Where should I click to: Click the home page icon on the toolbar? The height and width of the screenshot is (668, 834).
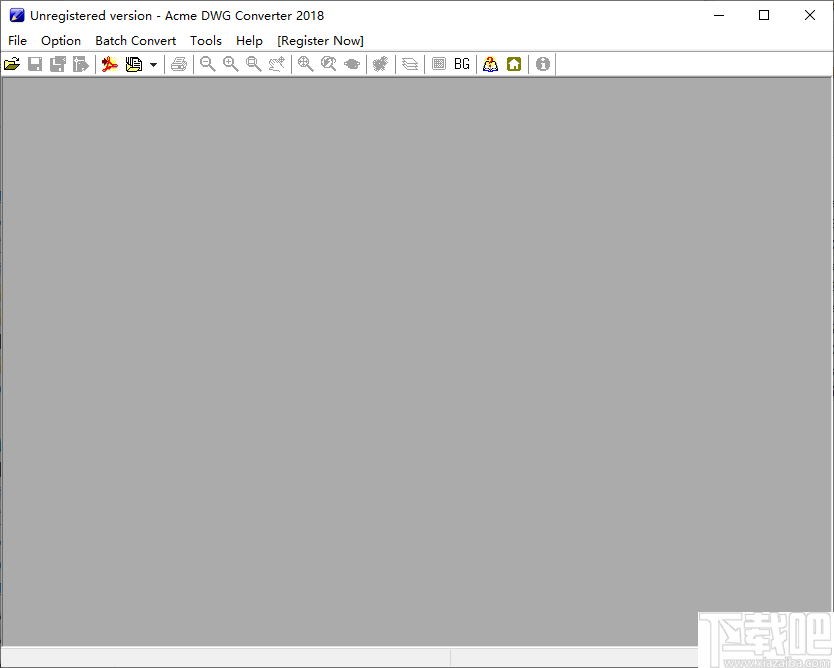pos(513,63)
